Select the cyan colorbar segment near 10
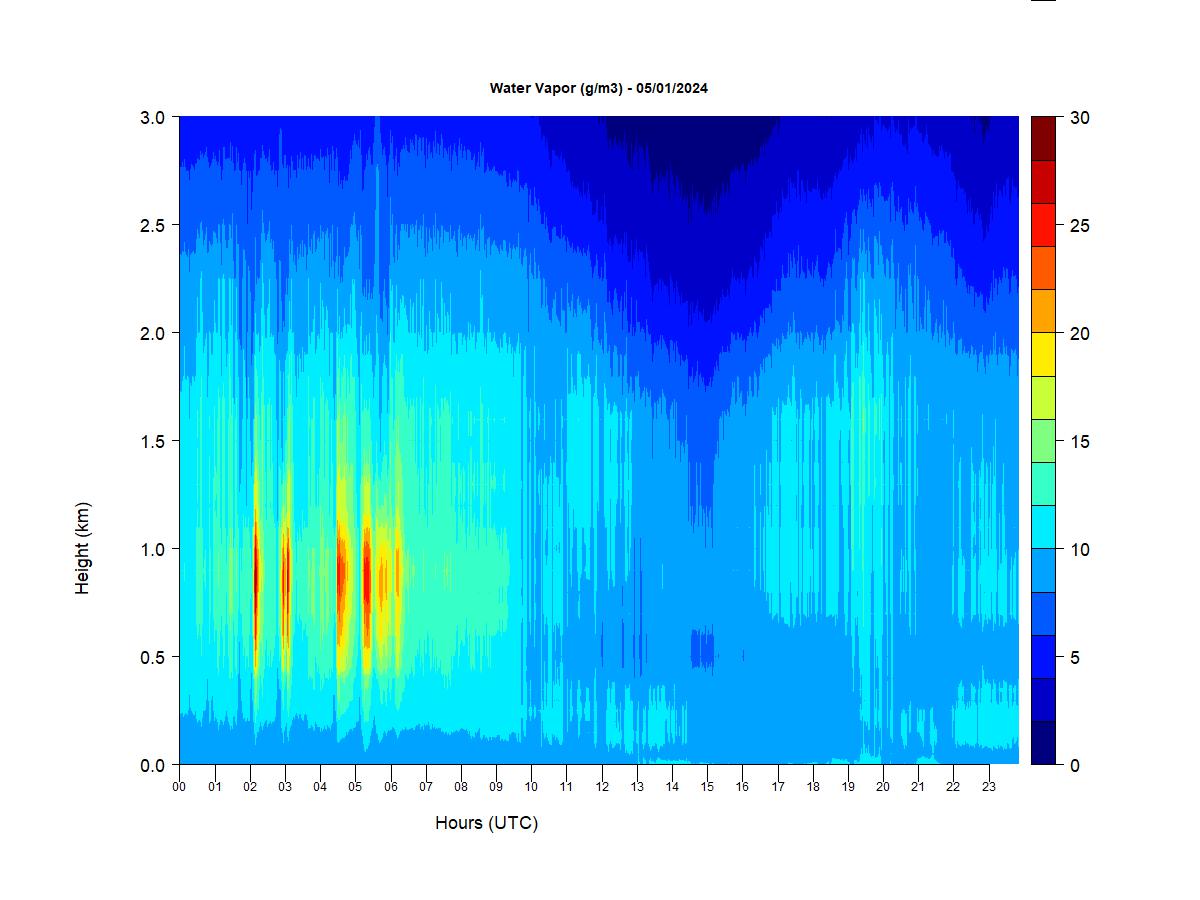 click(1043, 527)
